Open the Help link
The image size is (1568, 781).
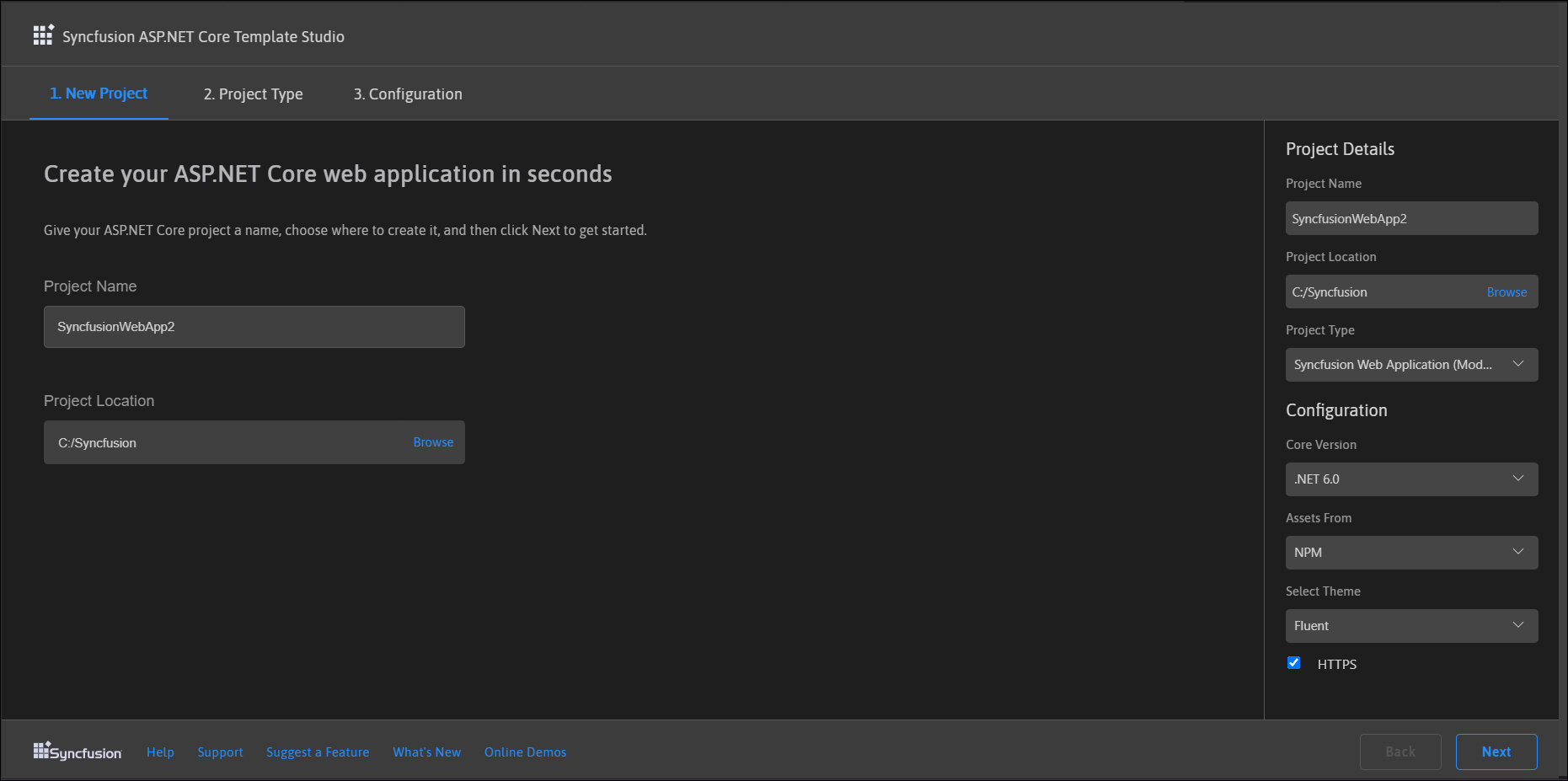tap(160, 752)
